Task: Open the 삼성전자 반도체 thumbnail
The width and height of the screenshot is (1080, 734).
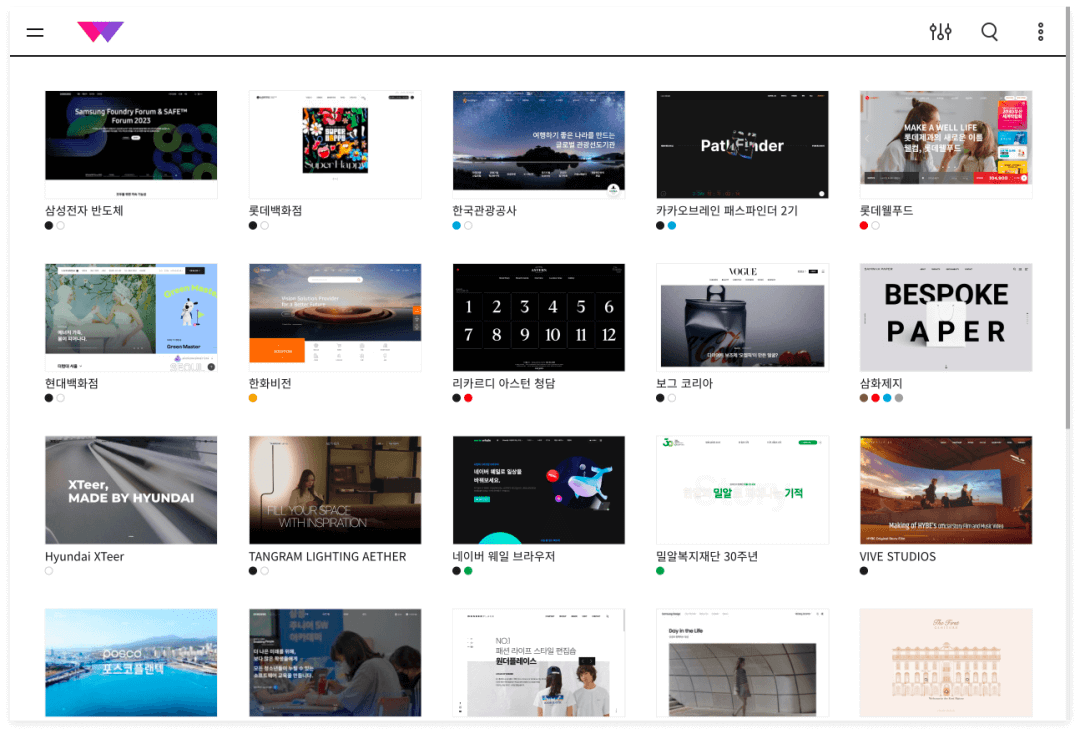Action: (131, 145)
